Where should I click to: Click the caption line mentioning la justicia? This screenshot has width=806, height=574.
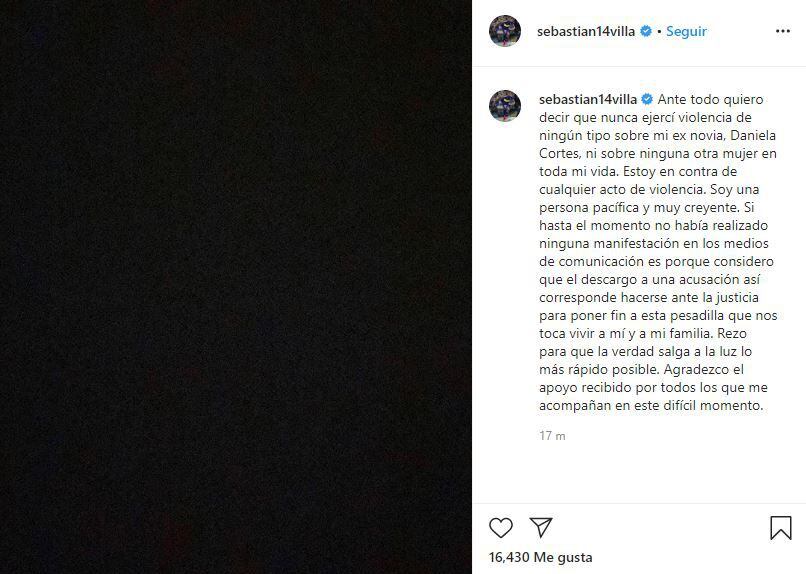click(x=649, y=298)
